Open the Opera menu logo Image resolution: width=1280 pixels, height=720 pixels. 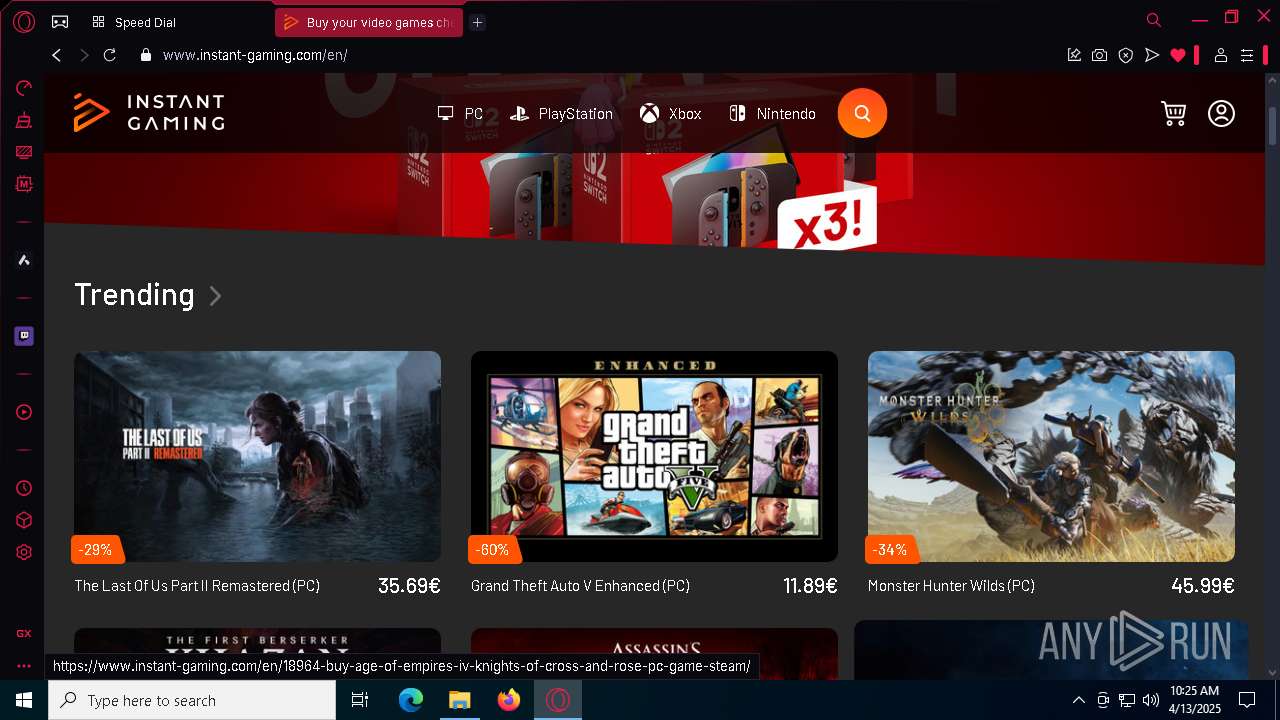24,22
